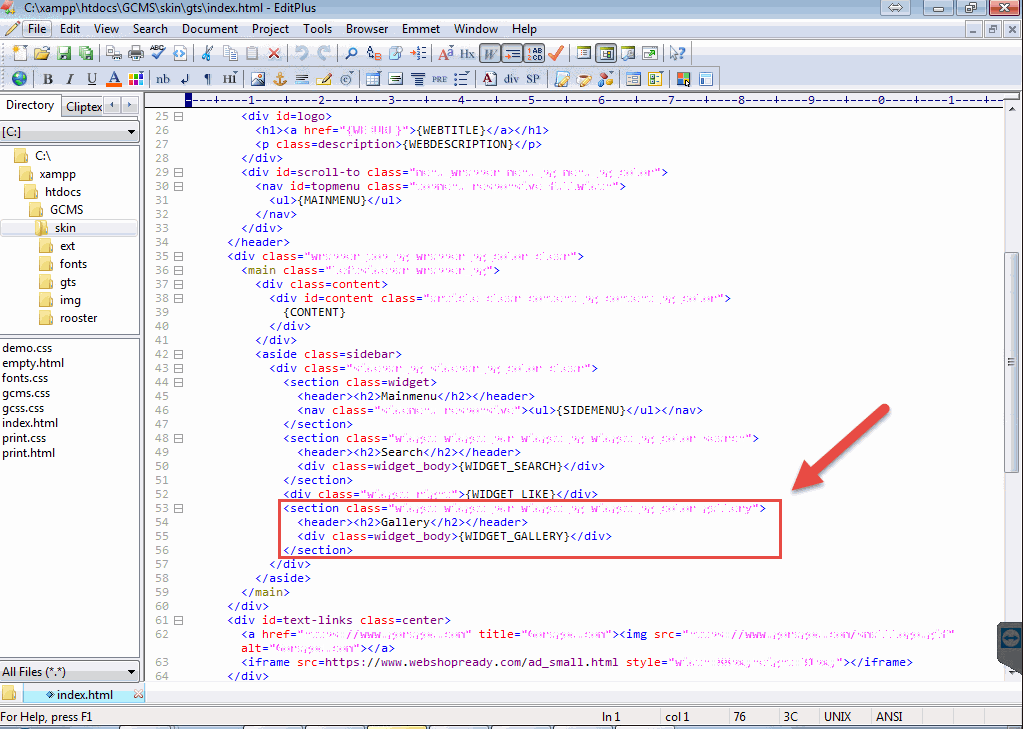Screen dimensions: 1023x729
Task: Save the file with the single floppy icon
Action: (64, 53)
